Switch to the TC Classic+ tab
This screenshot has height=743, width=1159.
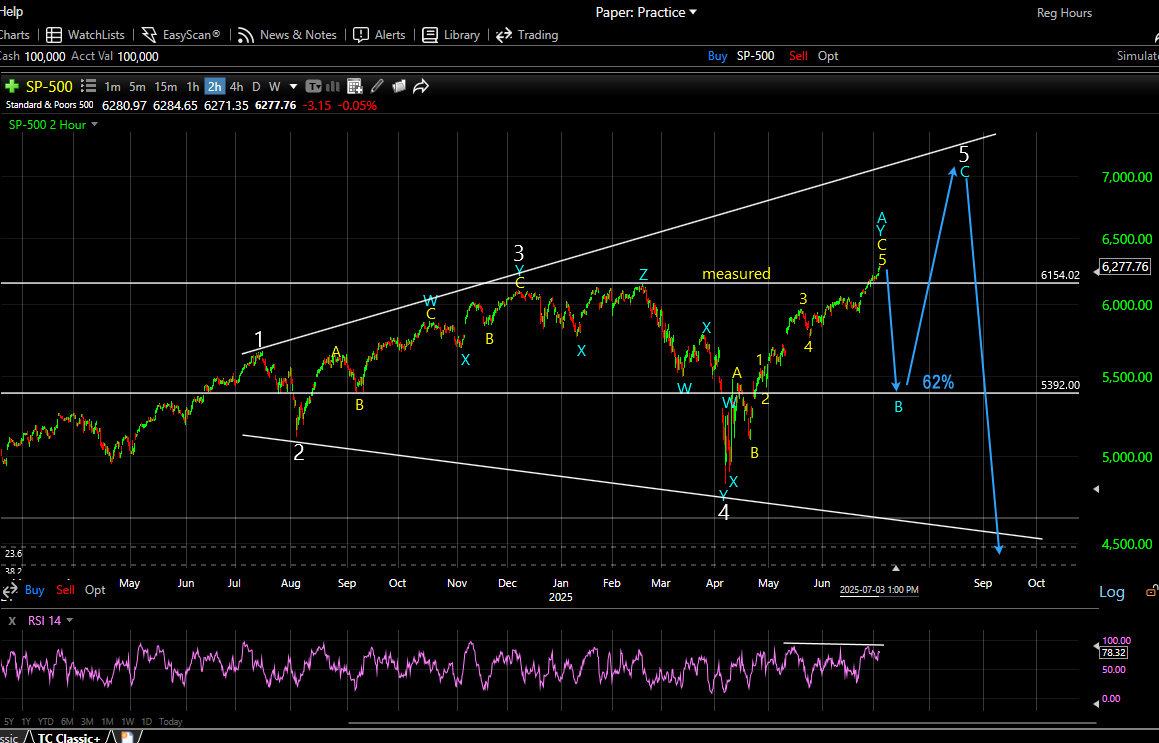click(x=69, y=738)
